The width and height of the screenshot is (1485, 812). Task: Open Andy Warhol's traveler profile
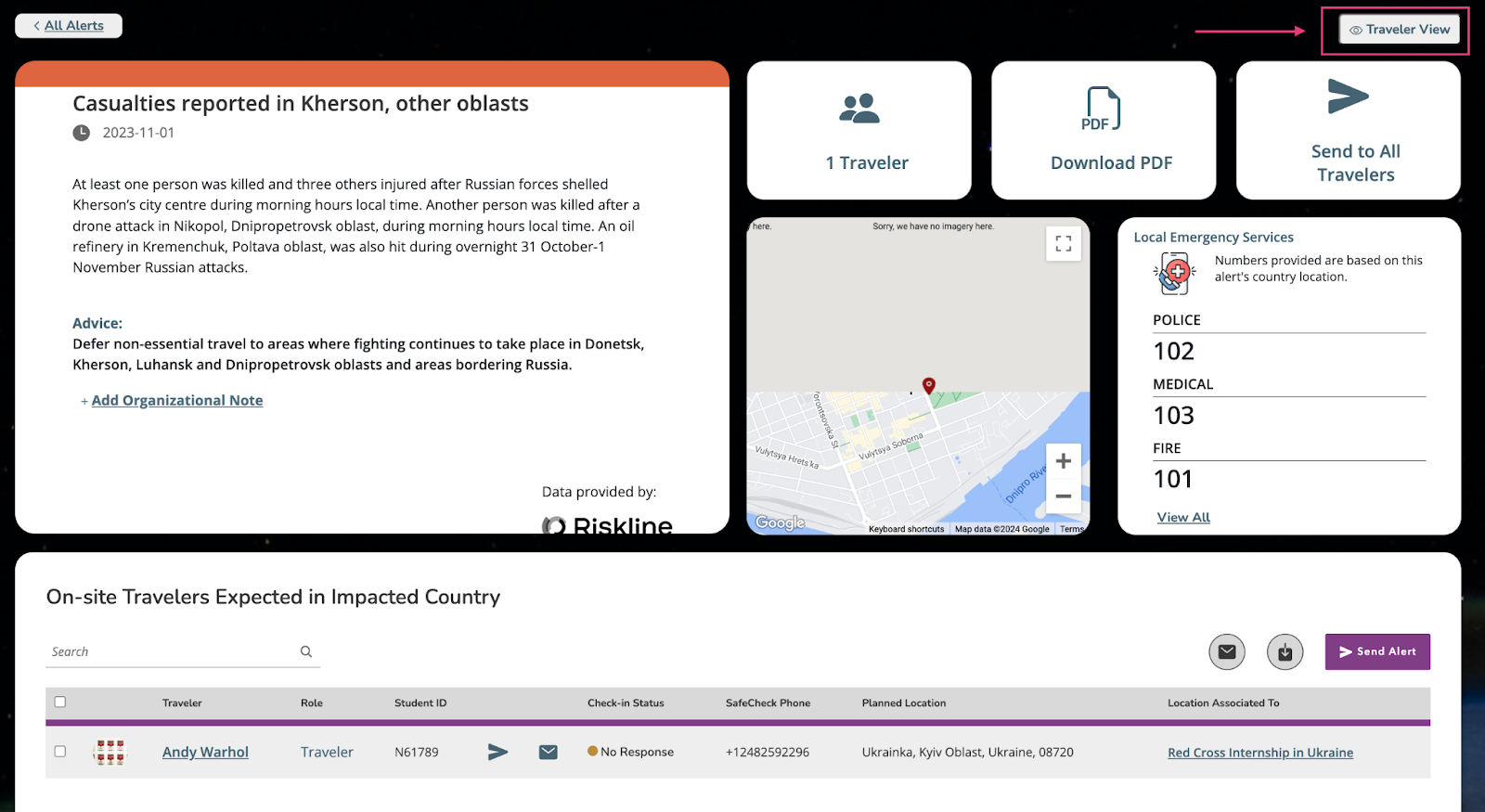(205, 753)
